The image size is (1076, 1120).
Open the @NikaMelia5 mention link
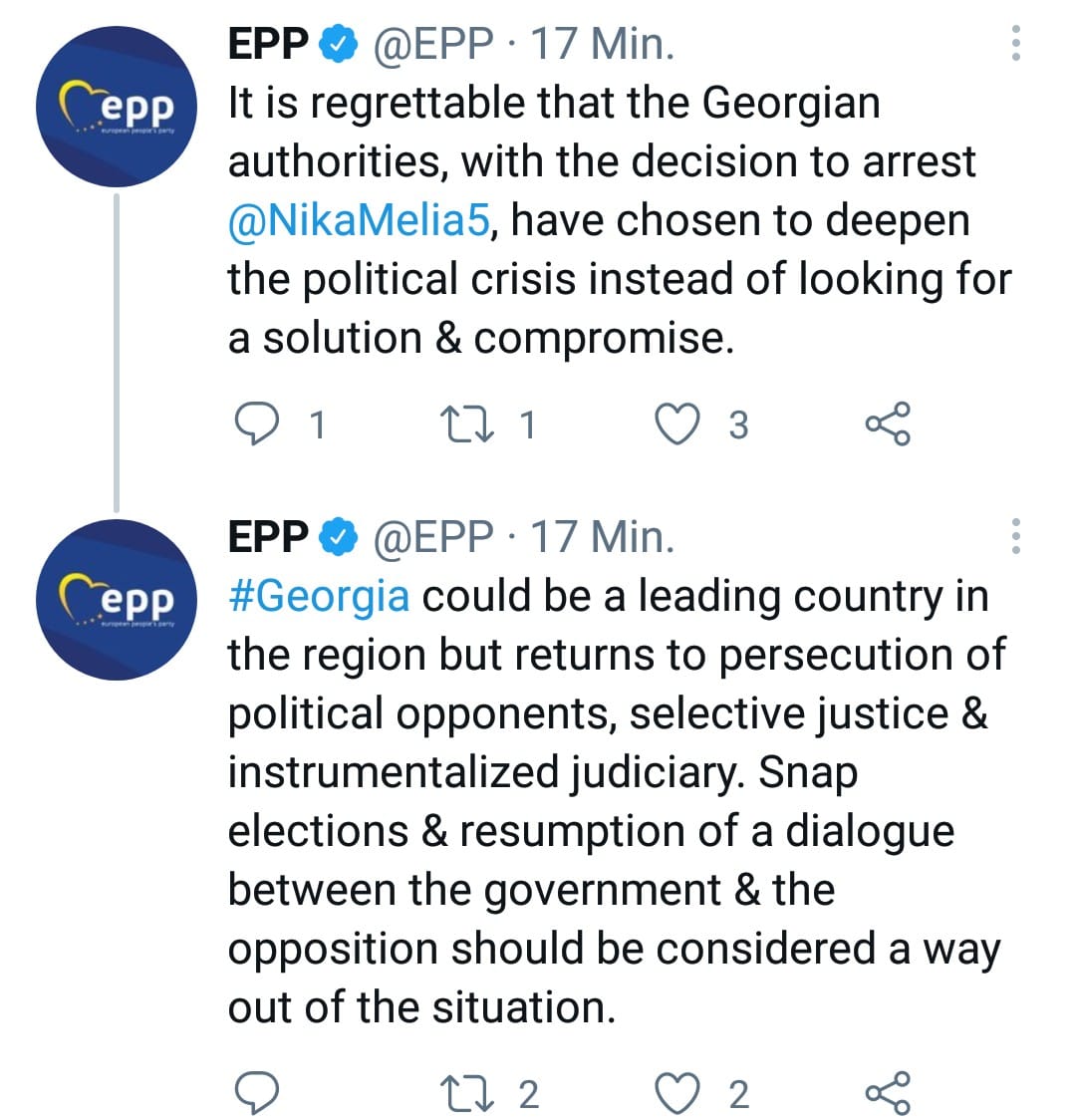tap(359, 220)
